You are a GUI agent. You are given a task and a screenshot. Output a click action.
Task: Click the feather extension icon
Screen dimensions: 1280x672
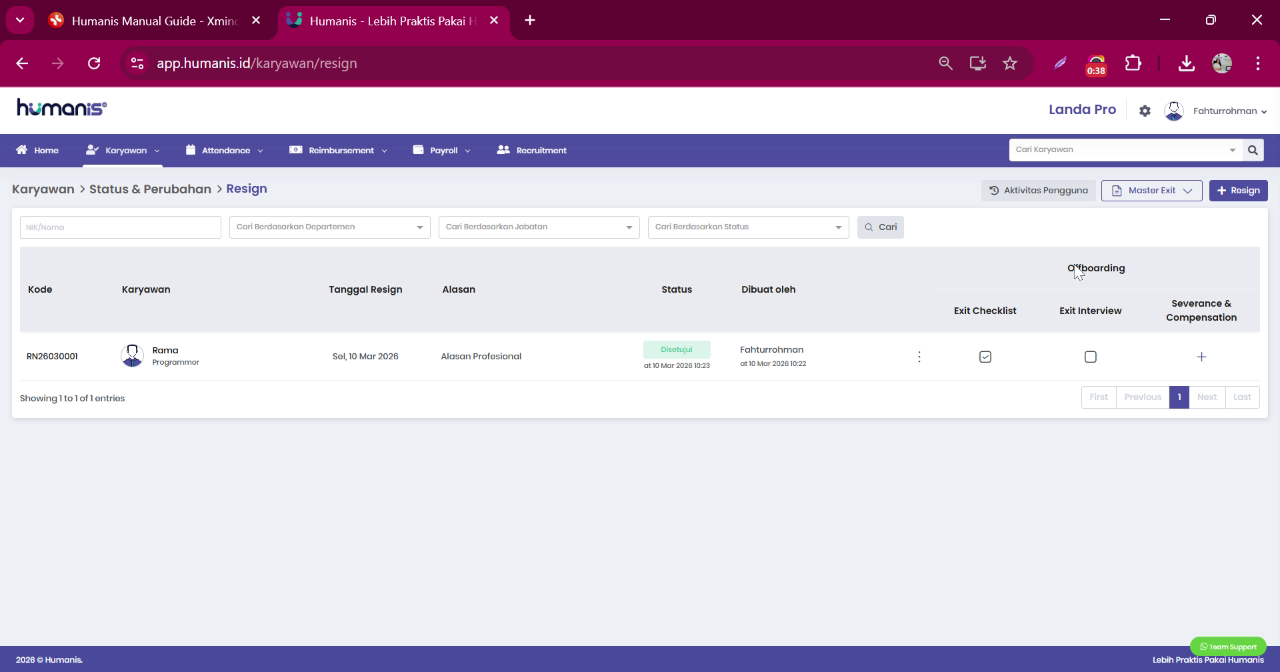click(1060, 63)
